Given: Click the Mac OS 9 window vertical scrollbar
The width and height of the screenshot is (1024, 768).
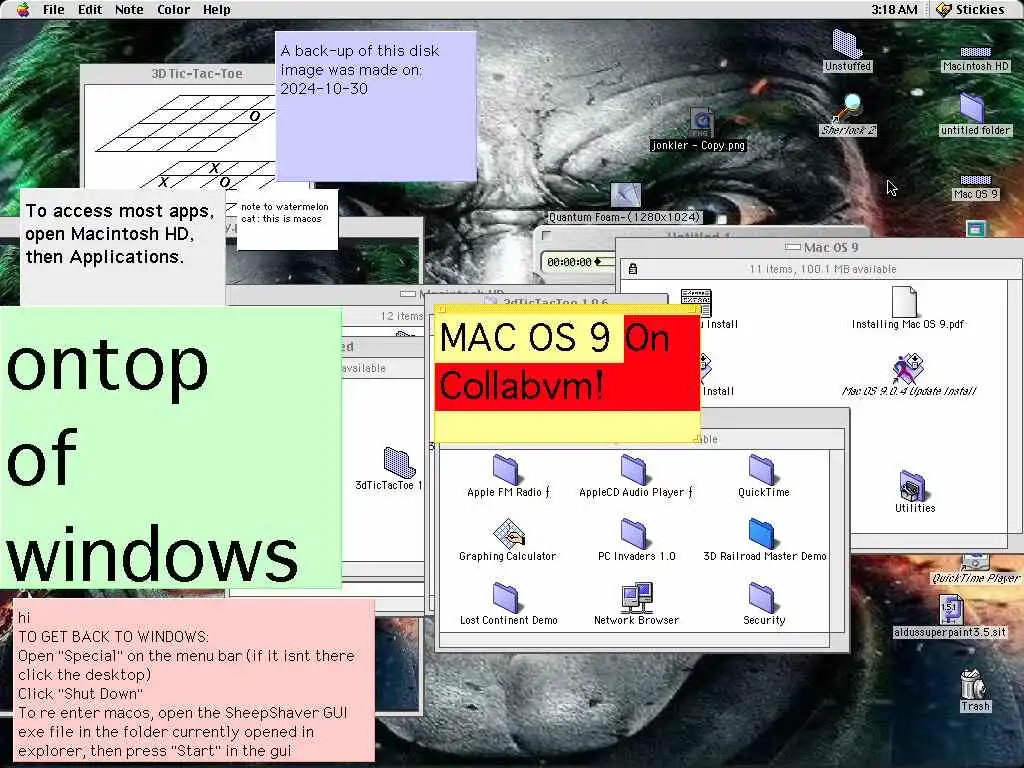Looking at the screenshot, I should (x=1015, y=406).
